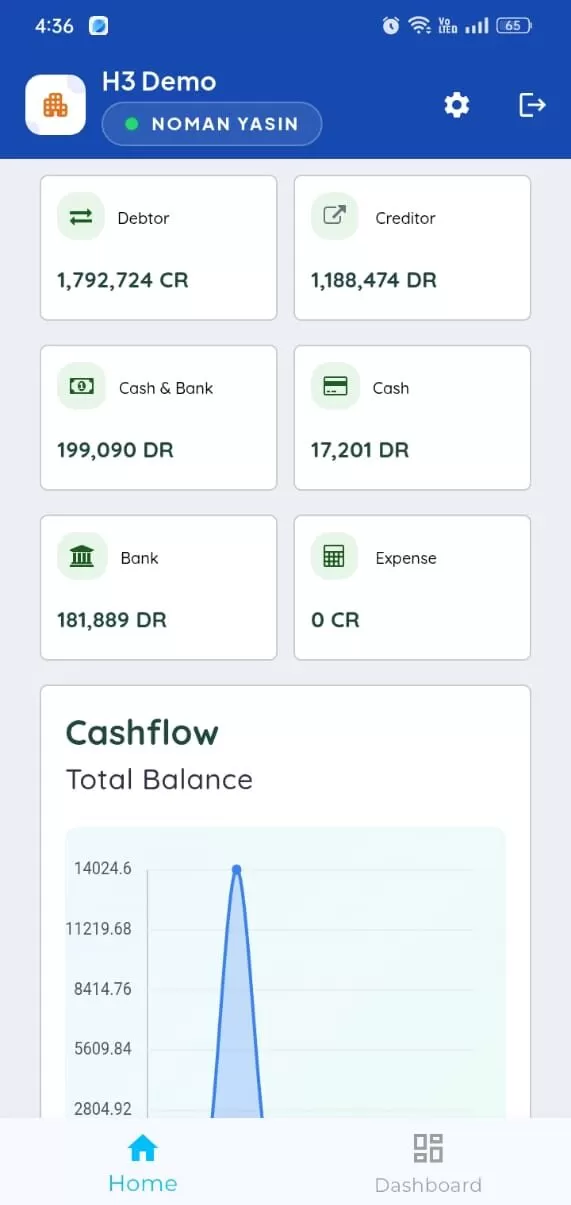Tap the H3 Demo title
The height and width of the screenshot is (1205, 571).
point(159,82)
